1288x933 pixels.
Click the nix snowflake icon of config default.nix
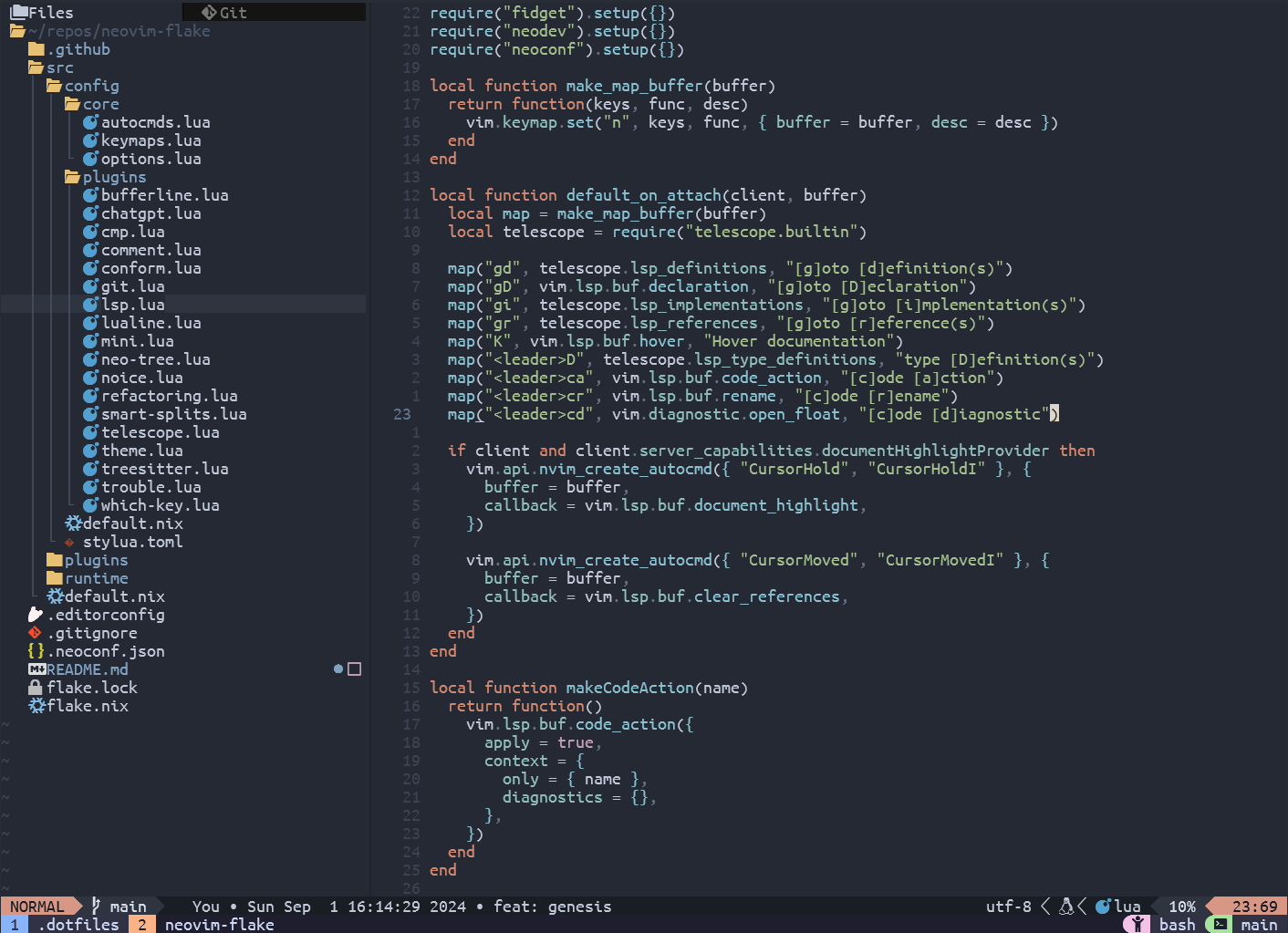73,524
